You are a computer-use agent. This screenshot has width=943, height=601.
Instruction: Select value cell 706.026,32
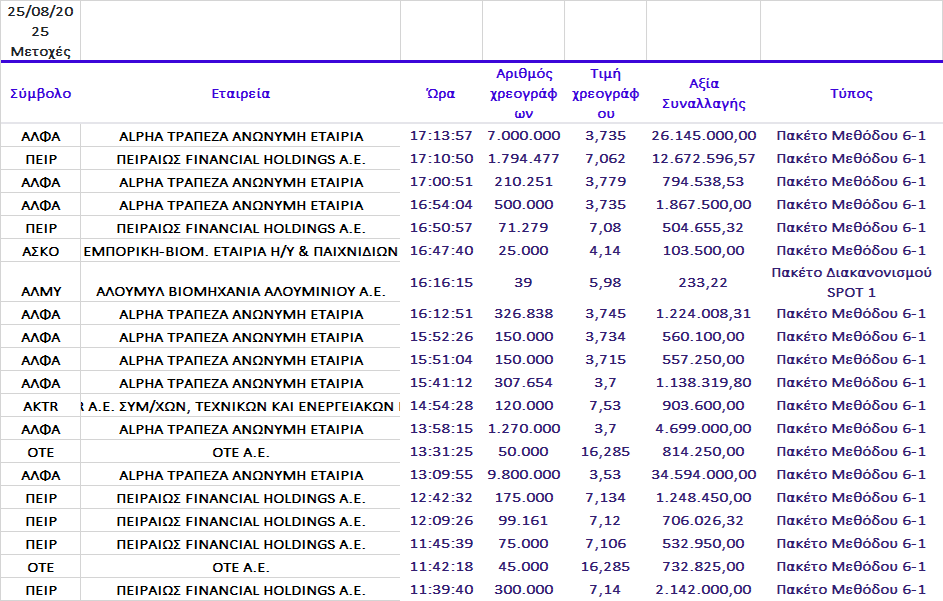coord(703,520)
